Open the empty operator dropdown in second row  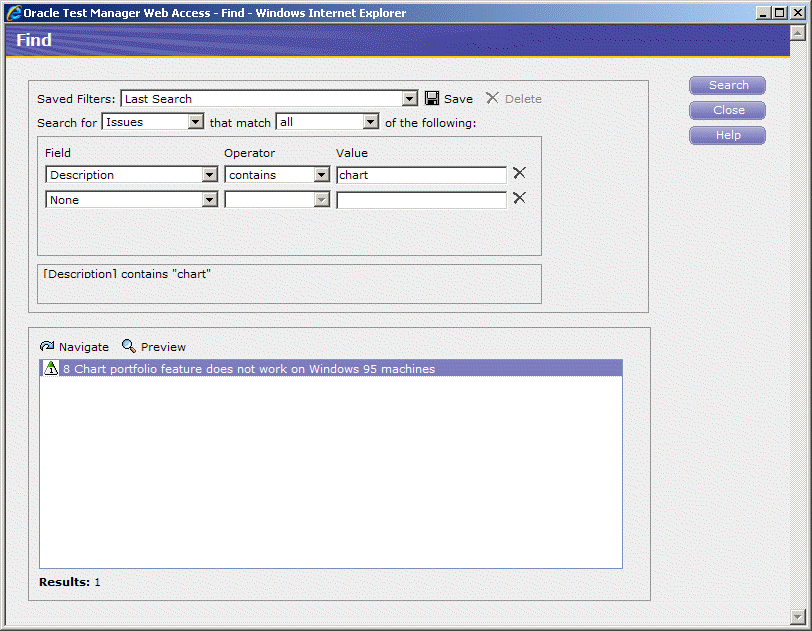point(322,199)
